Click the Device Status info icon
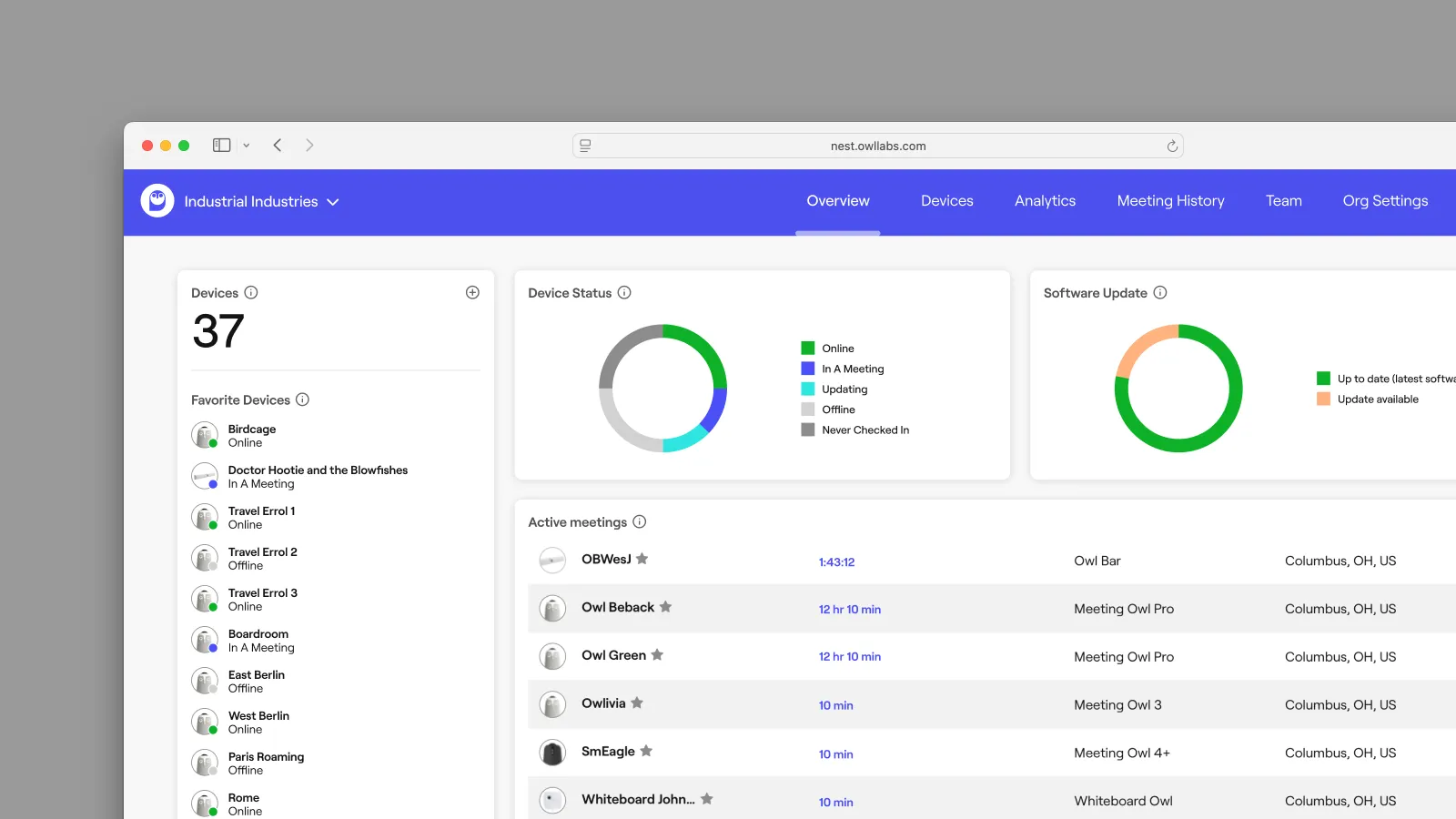Image resolution: width=1456 pixels, height=819 pixels. (x=624, y=292)
